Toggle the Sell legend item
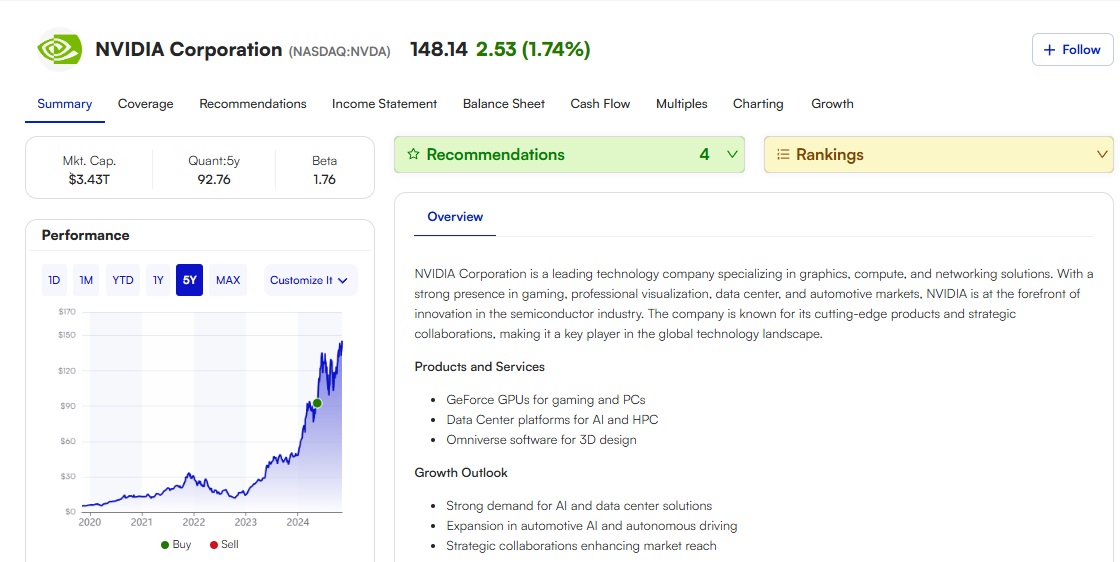Screen dimensions: 1120x562 [x=224, y=545]
